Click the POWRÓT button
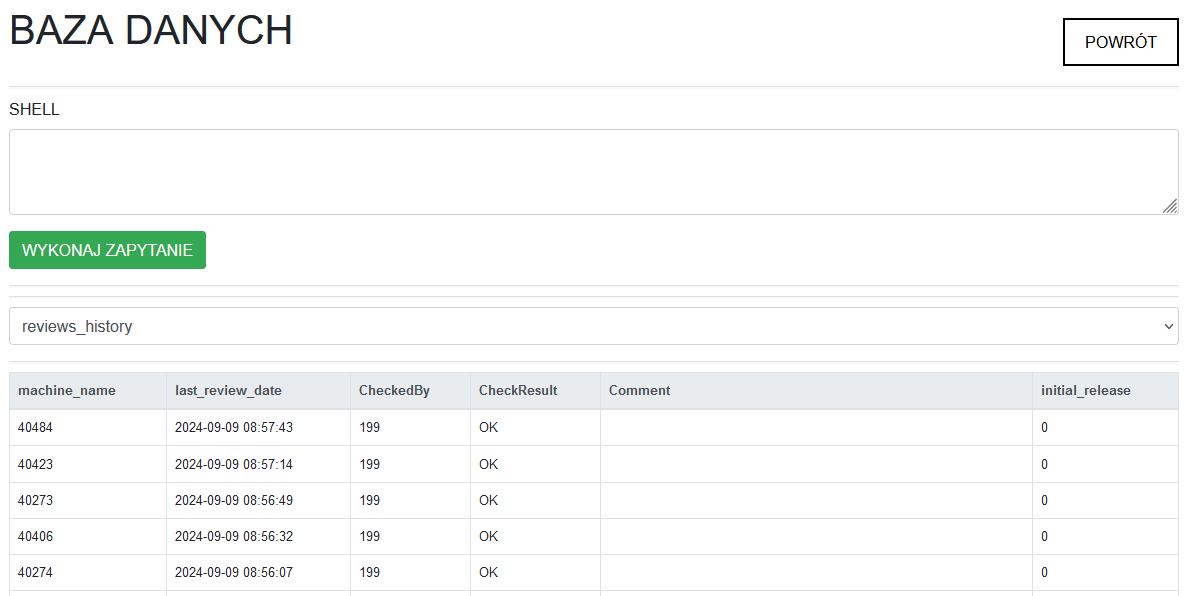The image size is (1187, 596). (x=1120, y=42)
